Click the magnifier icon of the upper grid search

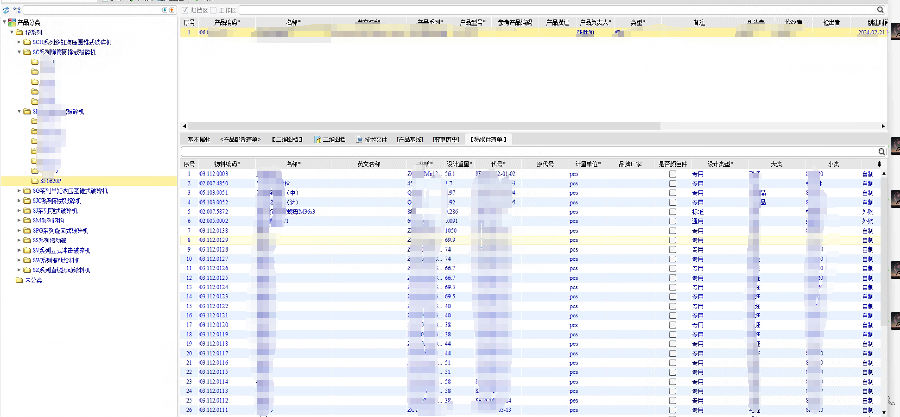click(x=879, y=10)
